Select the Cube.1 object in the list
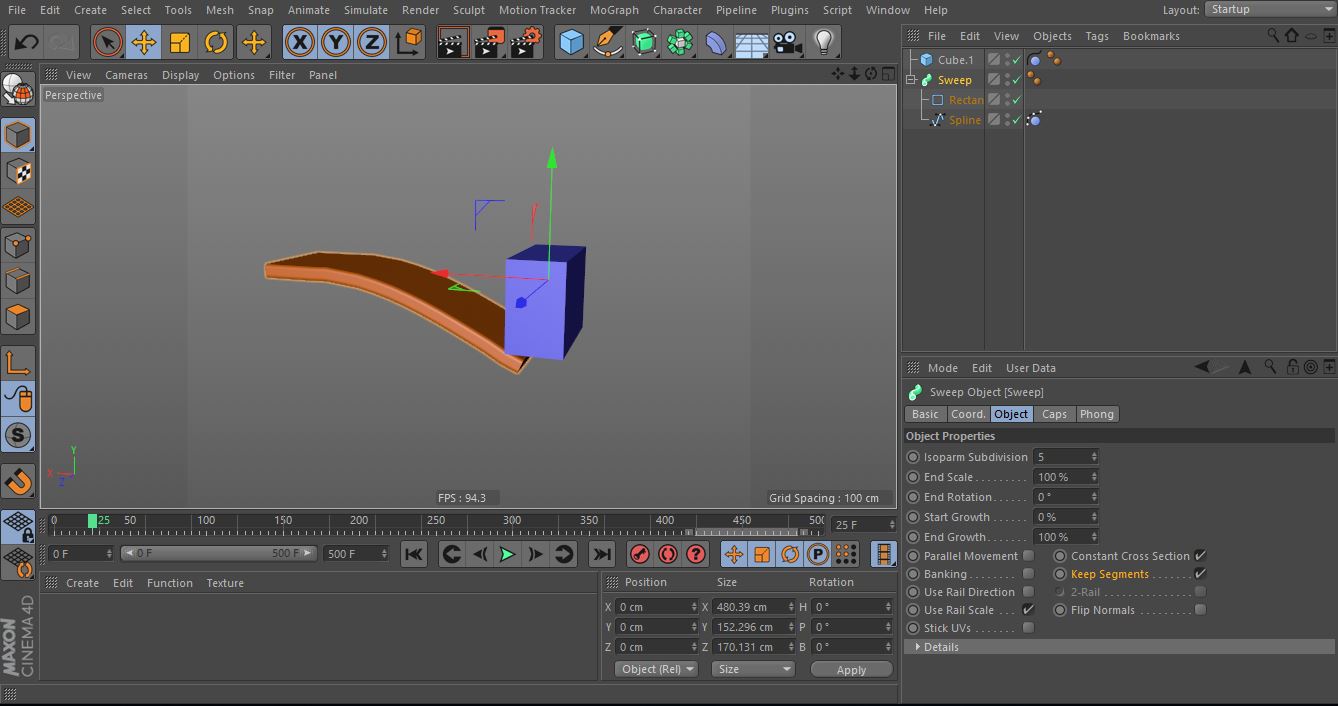The image size is (1338, 706). coord(954,60)
